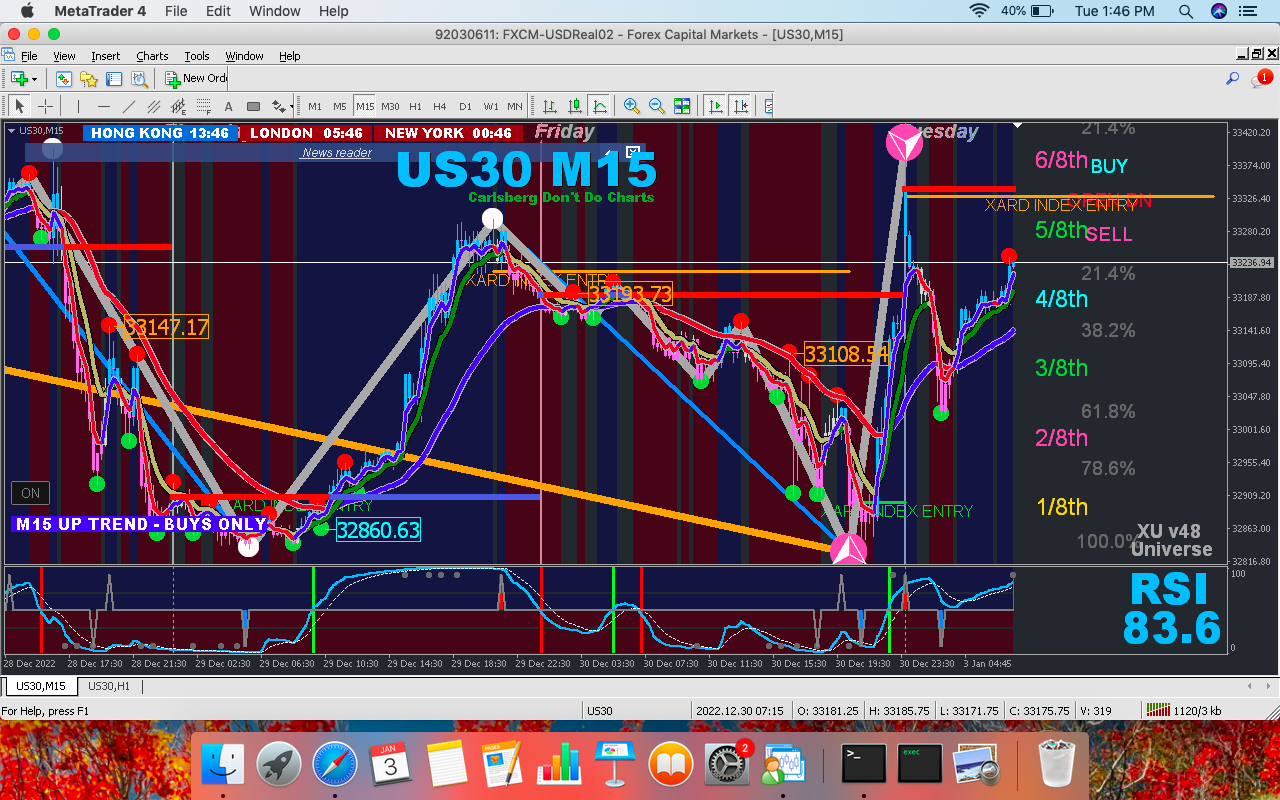Open the Strategy Tester magnifier icon

pyautogui.click(x=139, y=78)
